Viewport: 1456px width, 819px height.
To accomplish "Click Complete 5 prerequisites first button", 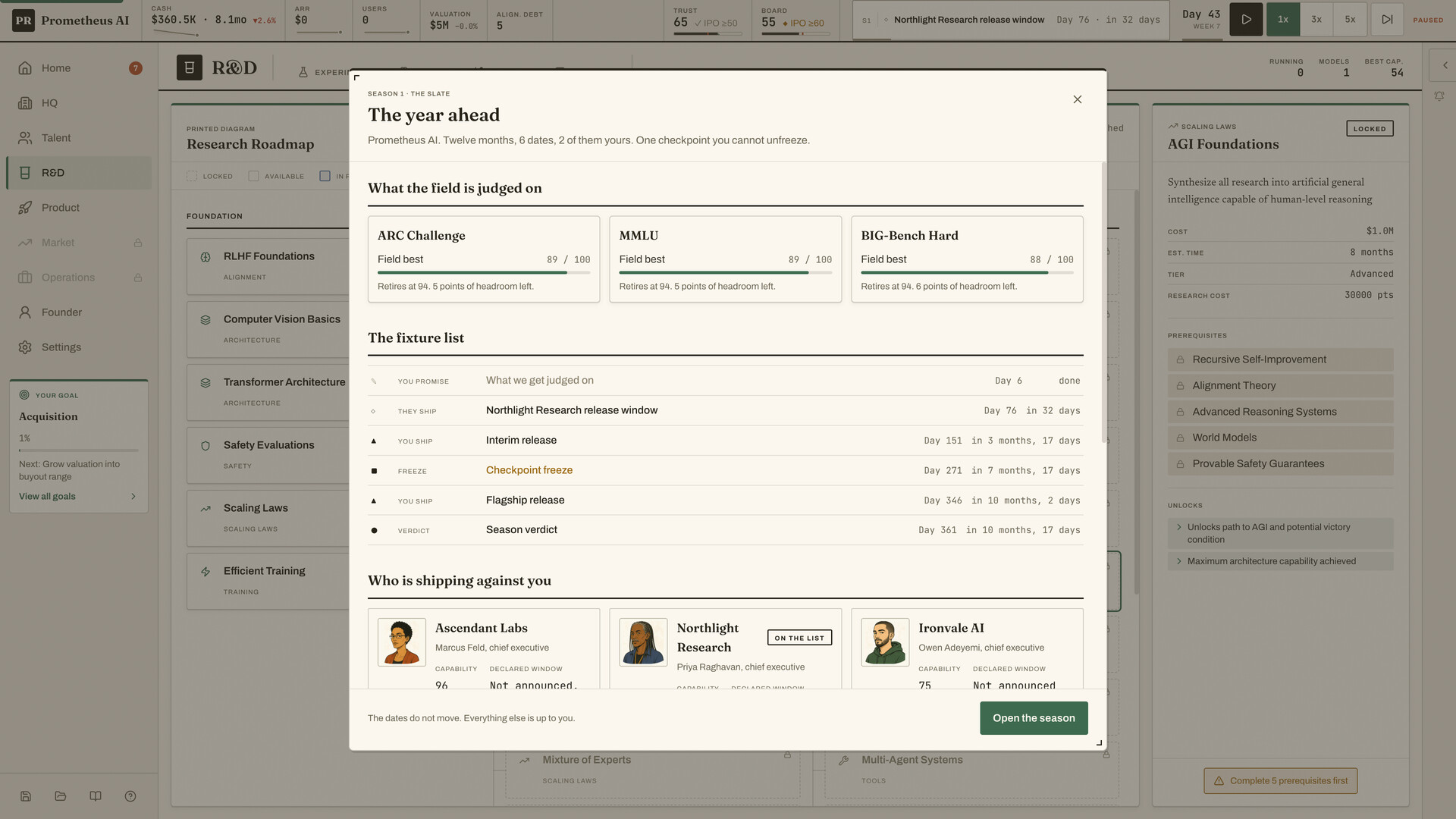I will click(x=1280, y=781).
